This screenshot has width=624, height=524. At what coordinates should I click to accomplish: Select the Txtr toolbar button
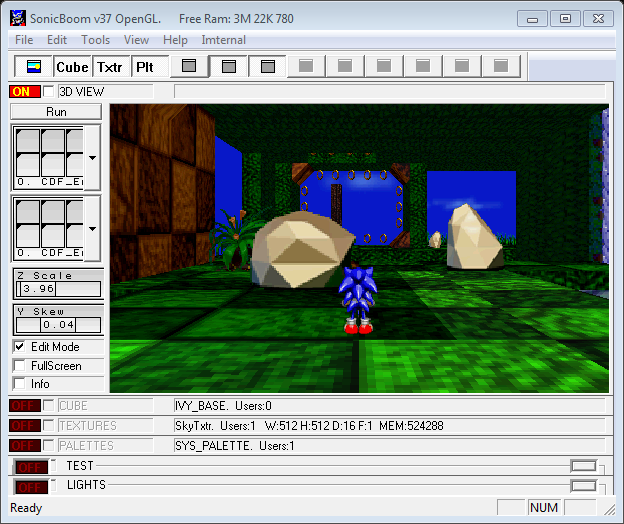(x=110, y=67)
